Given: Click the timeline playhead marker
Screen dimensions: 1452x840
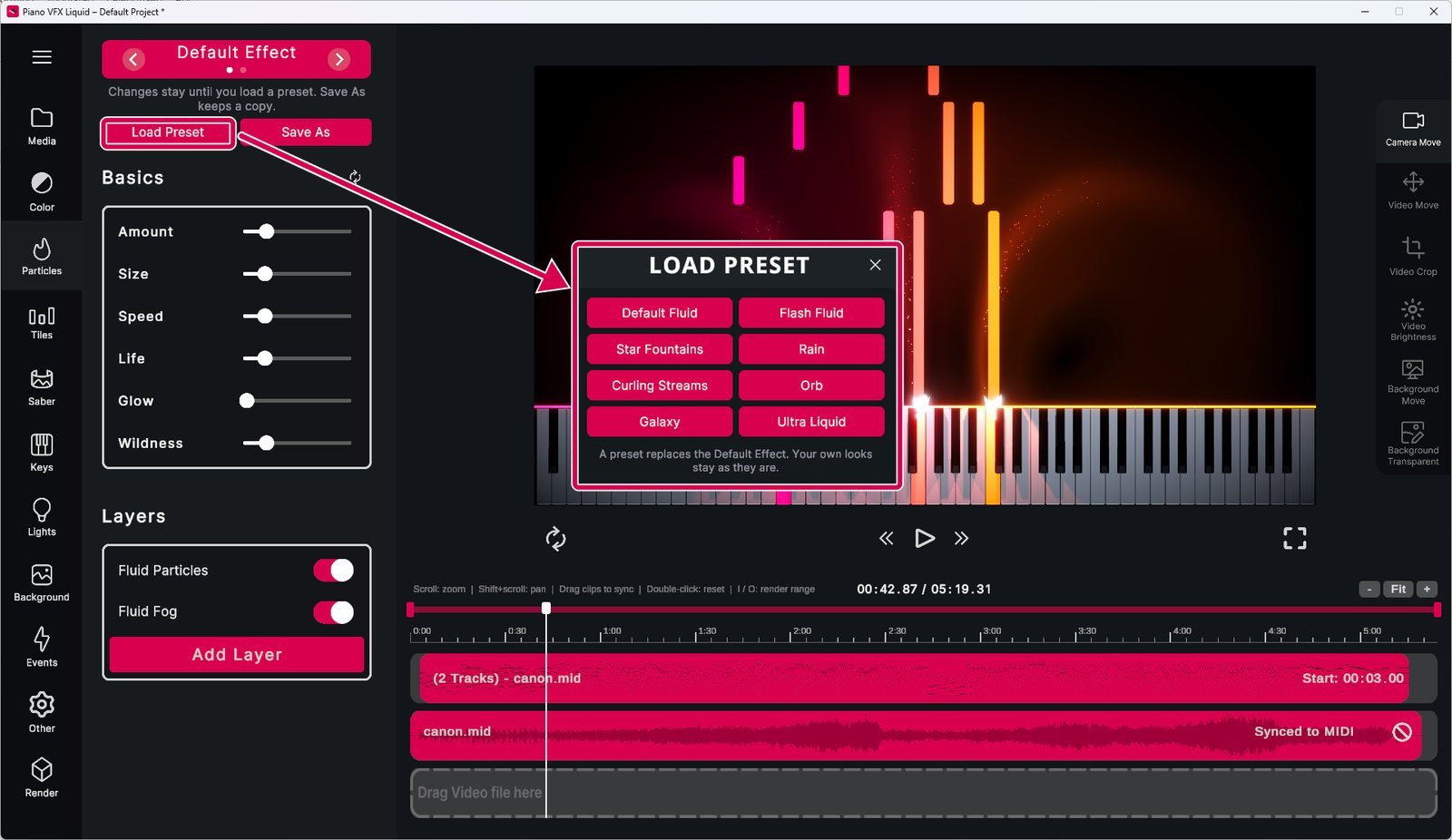Looking at the screenshot, I should coord(546,609).
